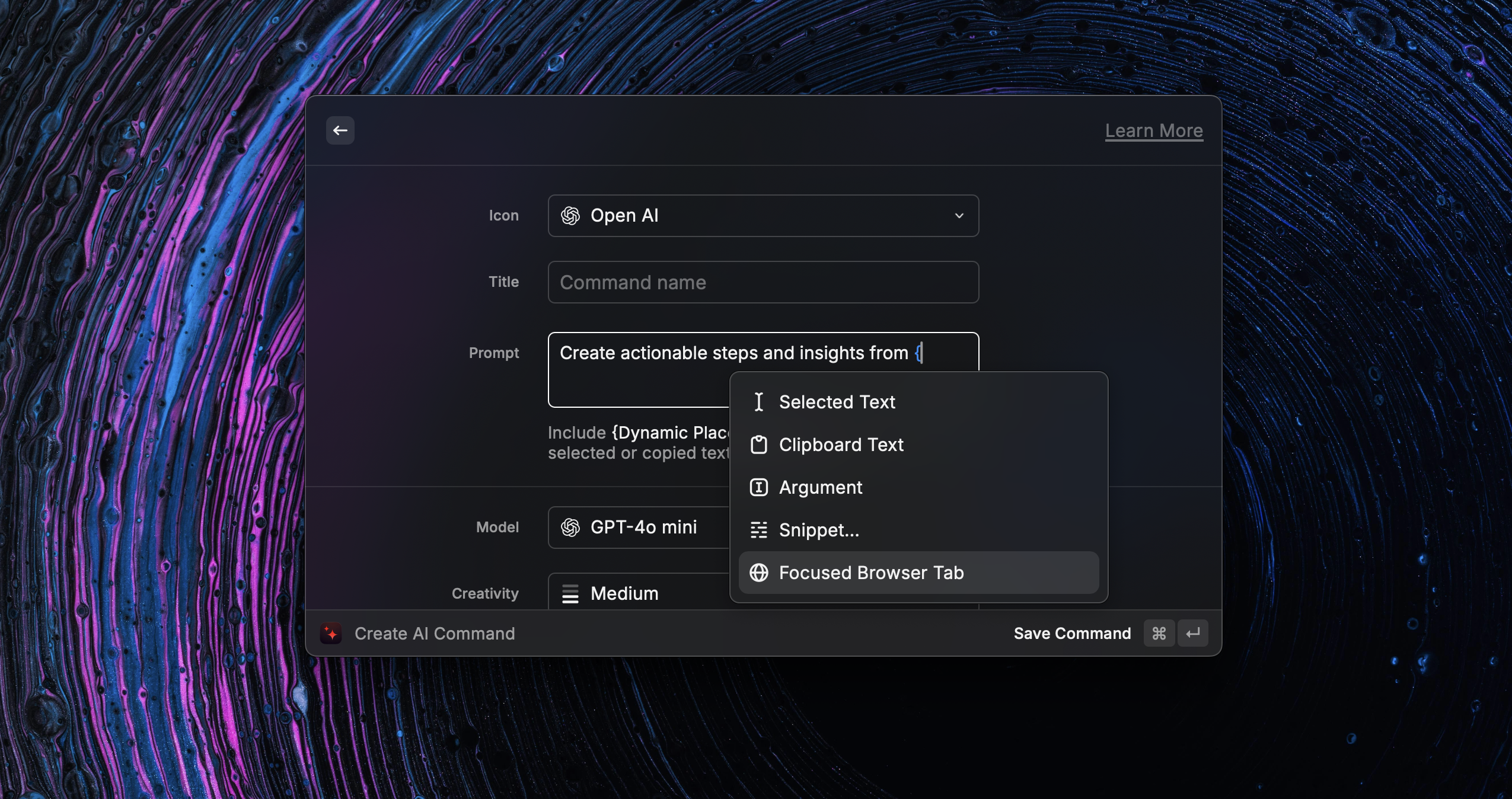The width and height of the screenshot is (1512, 799).
Task: Click the OpenAI logo in the Icon field
Action: tap(570, 216)
